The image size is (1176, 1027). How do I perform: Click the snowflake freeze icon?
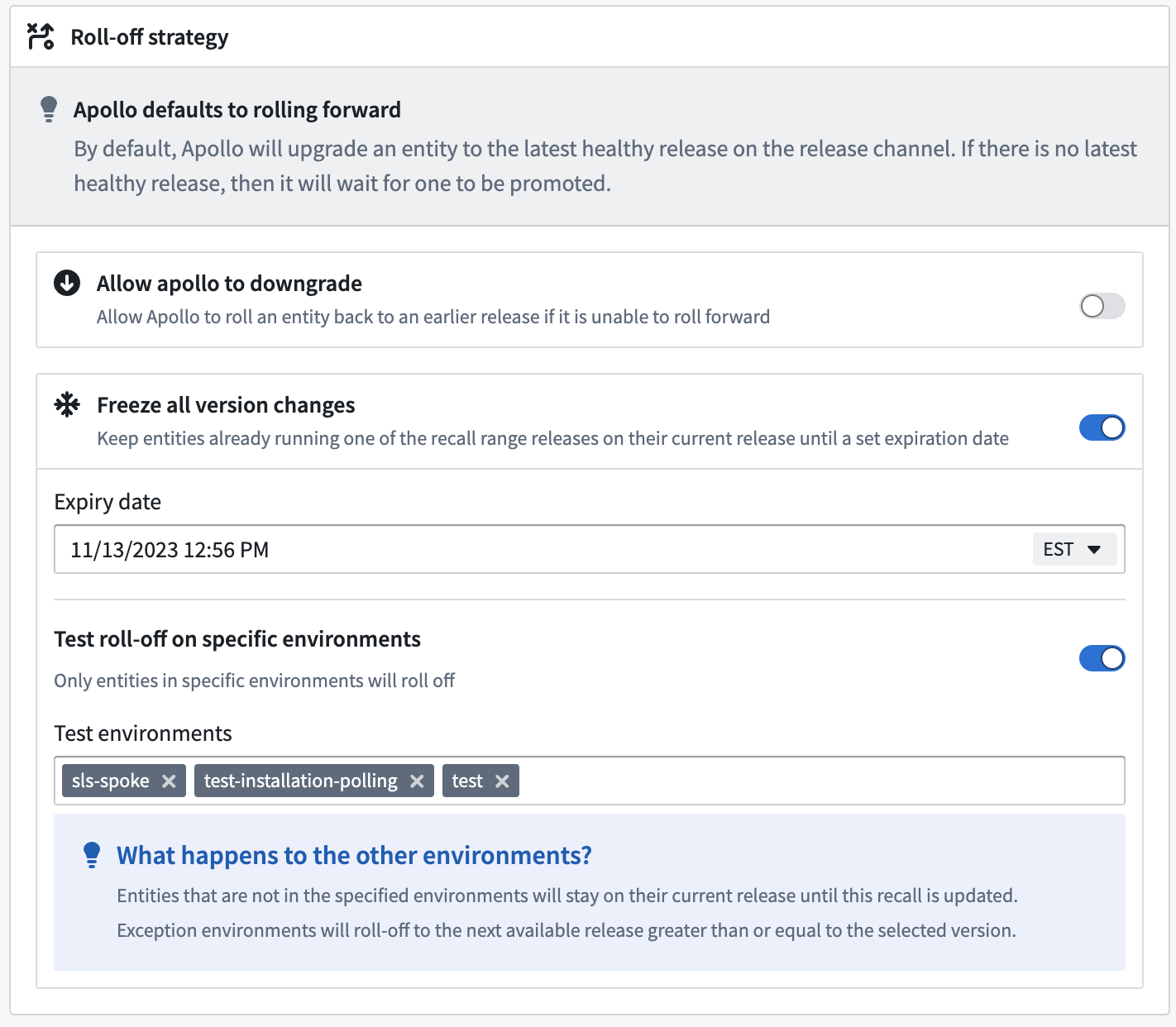click(x=67, y=404)
